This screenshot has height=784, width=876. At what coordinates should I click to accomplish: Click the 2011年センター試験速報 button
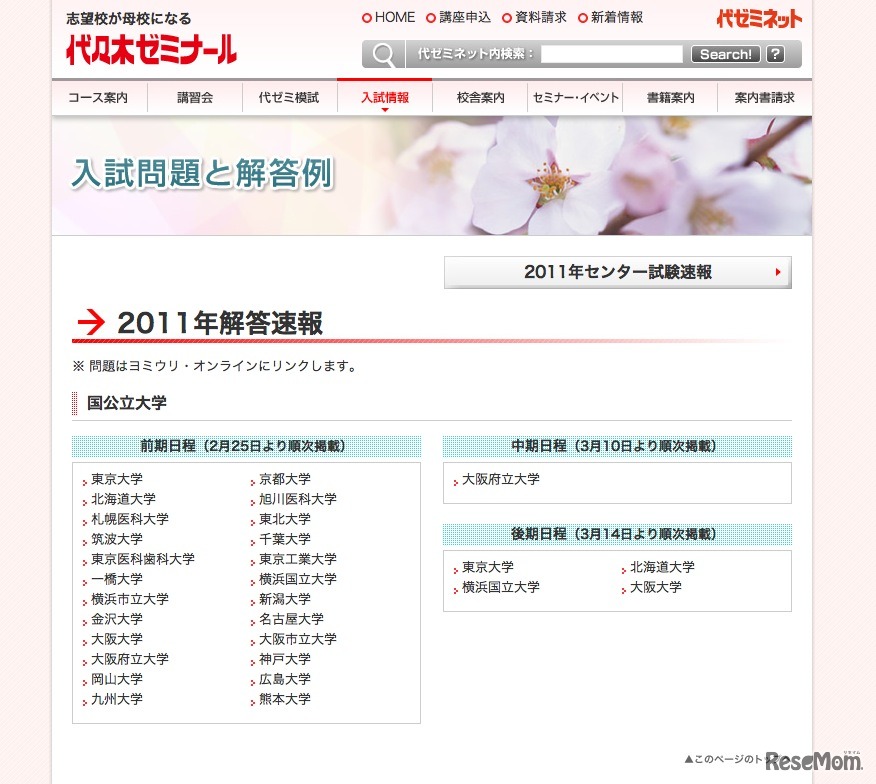coord(618,272)
